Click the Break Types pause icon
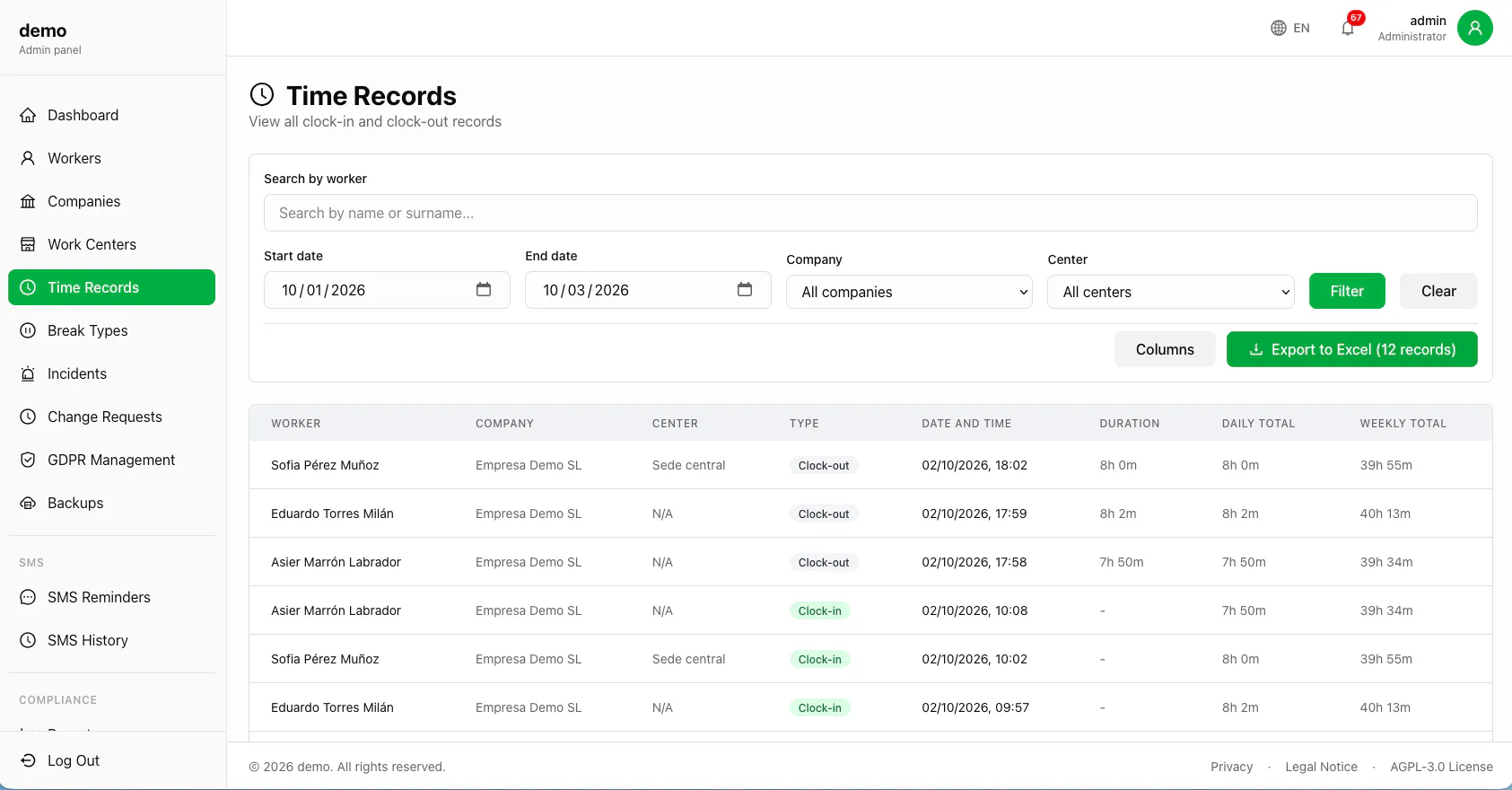This screenshot has width=1512, height=790. pos(28,330)
